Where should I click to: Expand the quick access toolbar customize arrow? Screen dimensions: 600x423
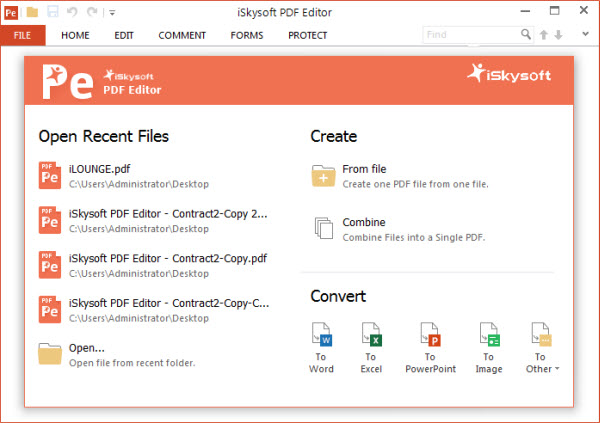112,13
